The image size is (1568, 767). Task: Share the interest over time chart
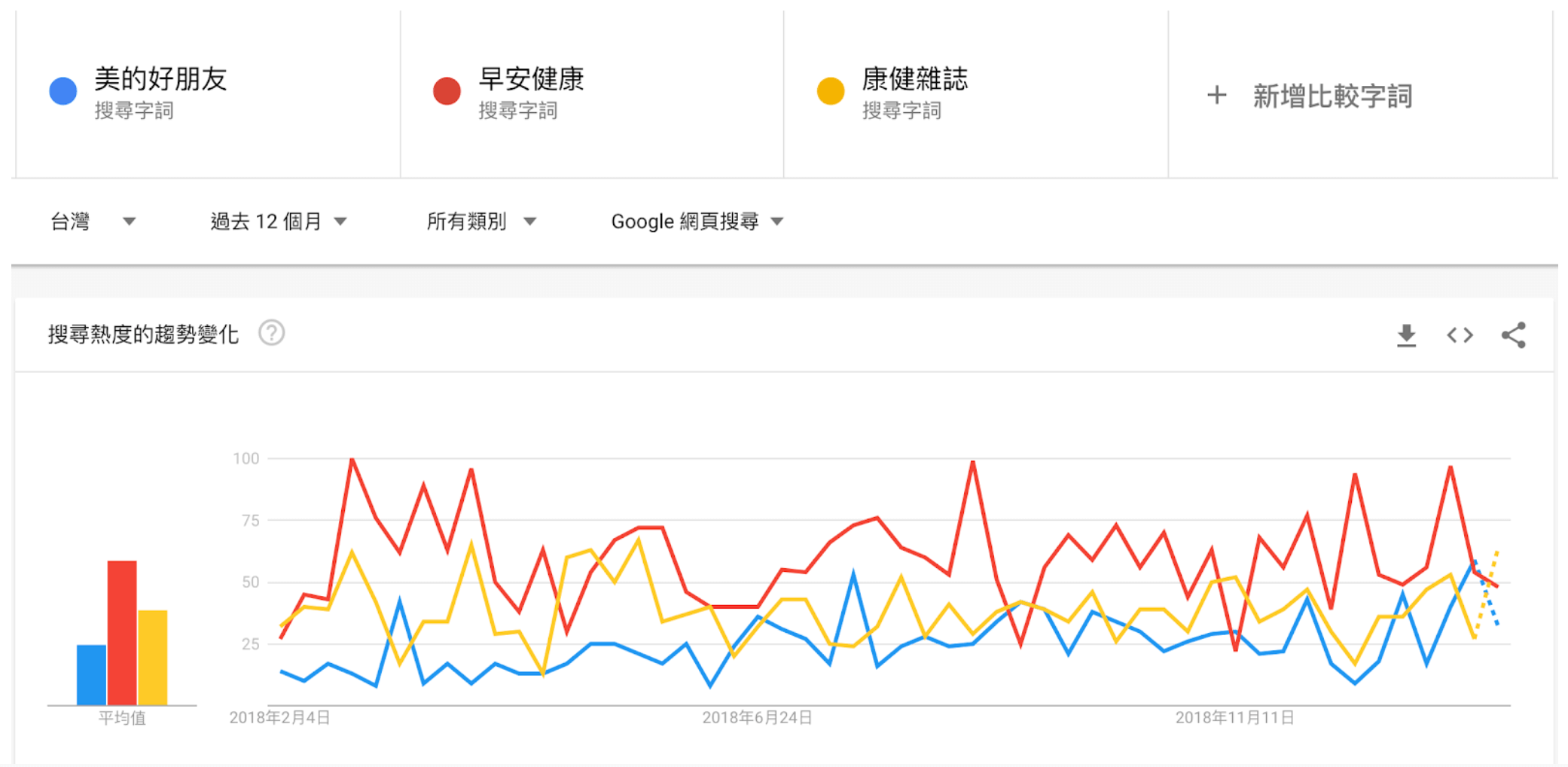[1513, 335]
